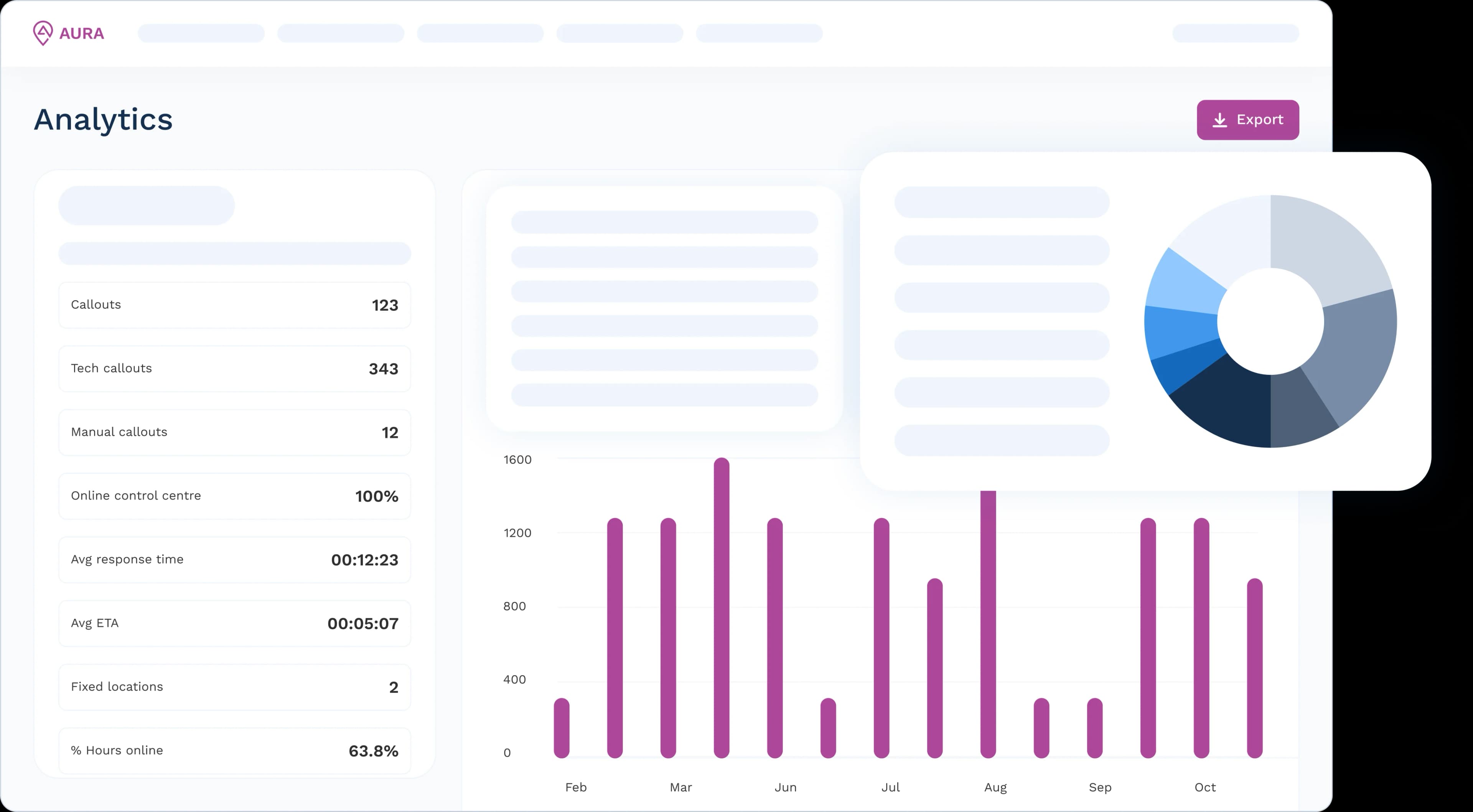Click the Manual callouts row

coord(234,432)
